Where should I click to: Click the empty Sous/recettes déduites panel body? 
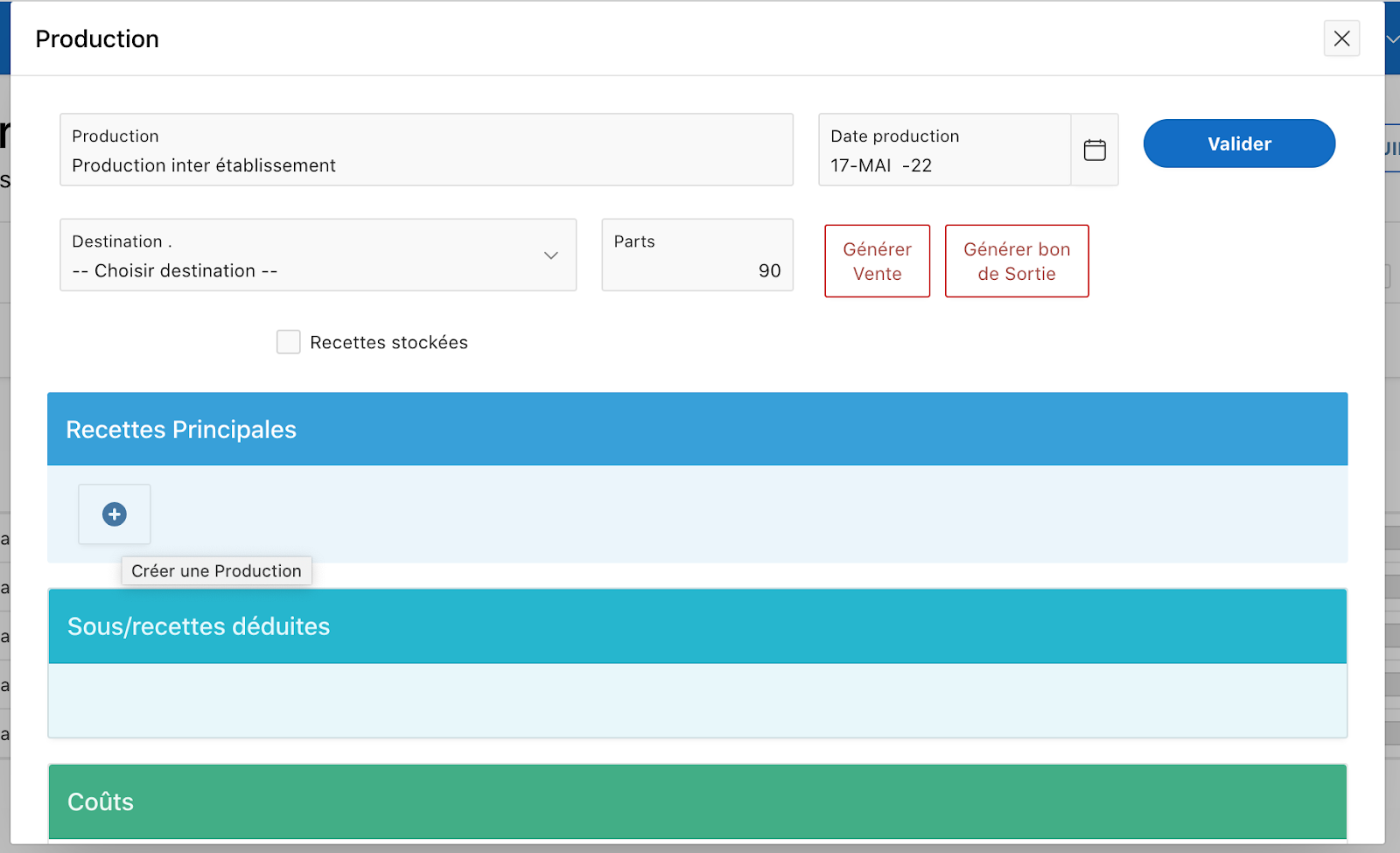[697, 700]
